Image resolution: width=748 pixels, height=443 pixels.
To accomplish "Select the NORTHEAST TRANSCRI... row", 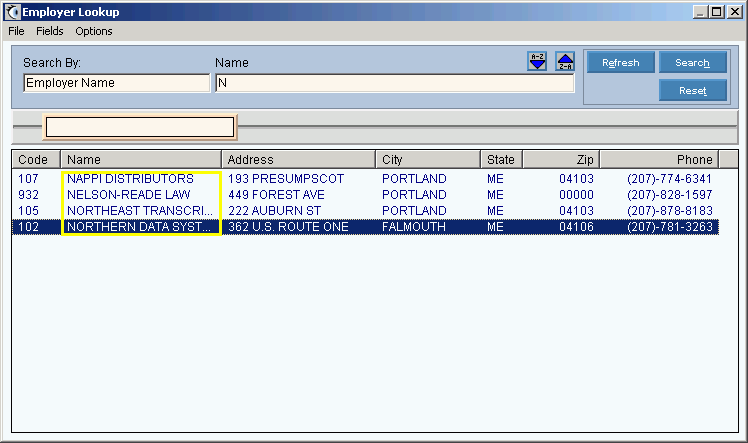I will click(x=365, y=211).
